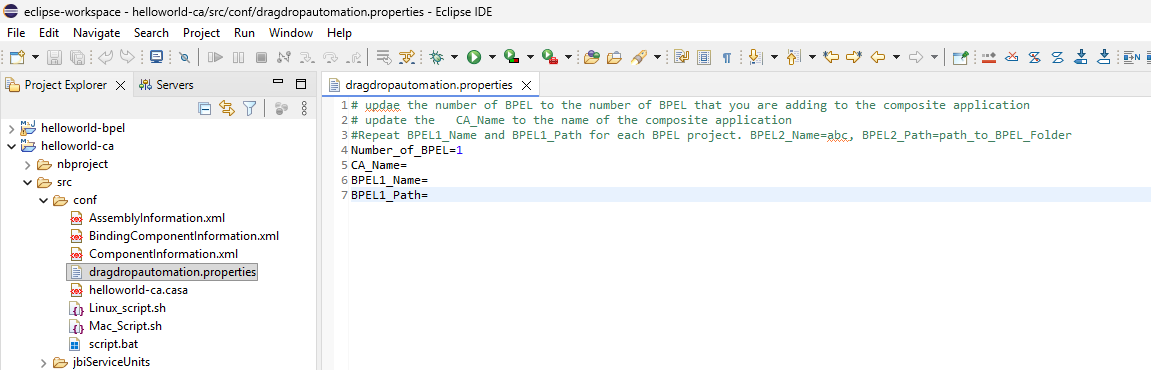Toggle Link with Editor in Project Explorer

point(228,109)
